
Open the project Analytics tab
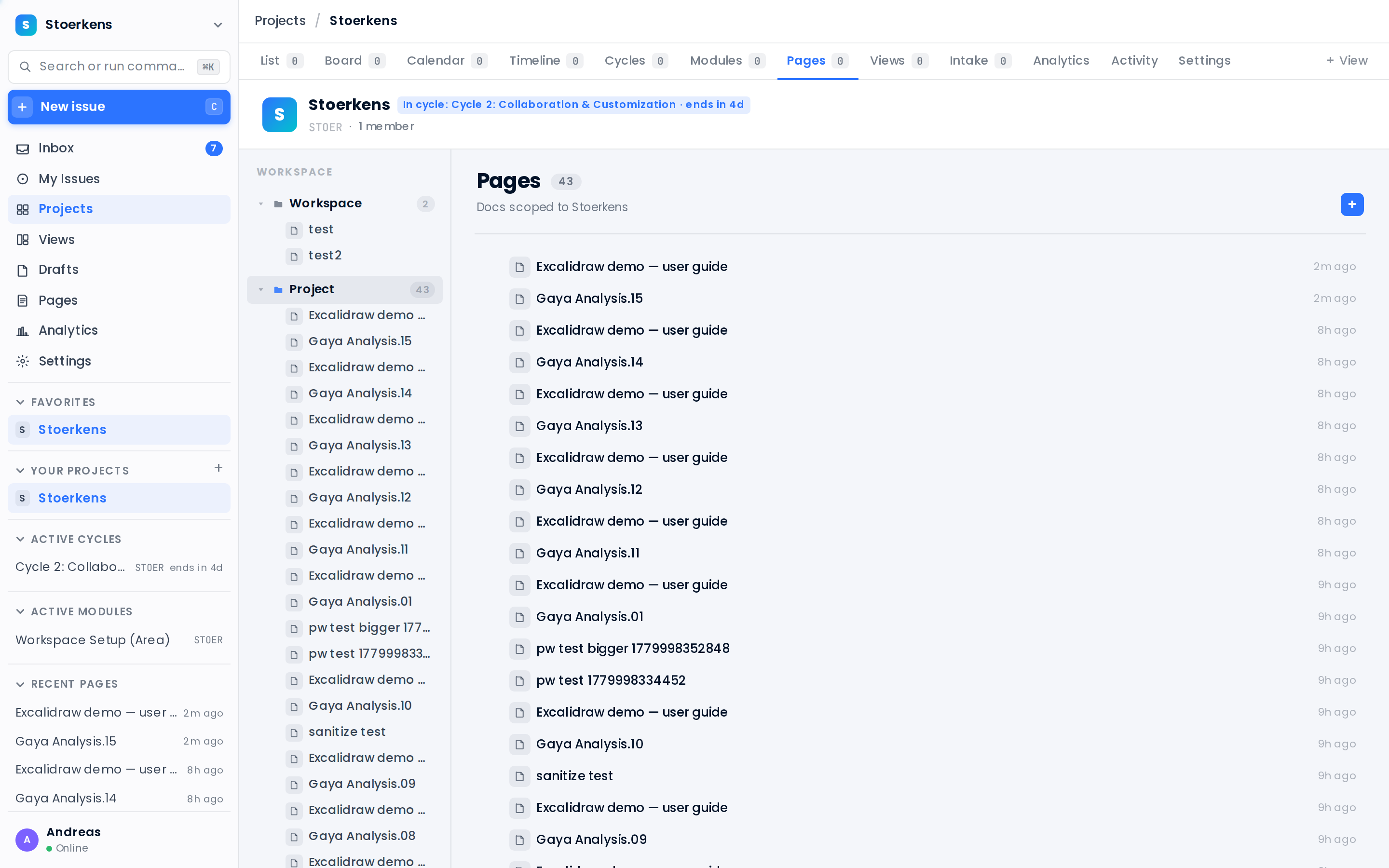[x=1061, y=61]
